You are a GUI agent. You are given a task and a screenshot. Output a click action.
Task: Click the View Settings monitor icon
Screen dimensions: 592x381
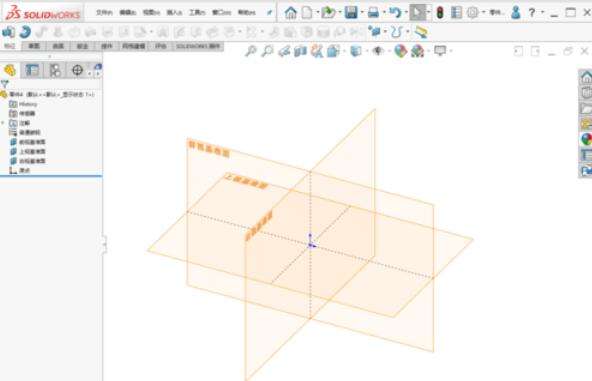[440, 50]
